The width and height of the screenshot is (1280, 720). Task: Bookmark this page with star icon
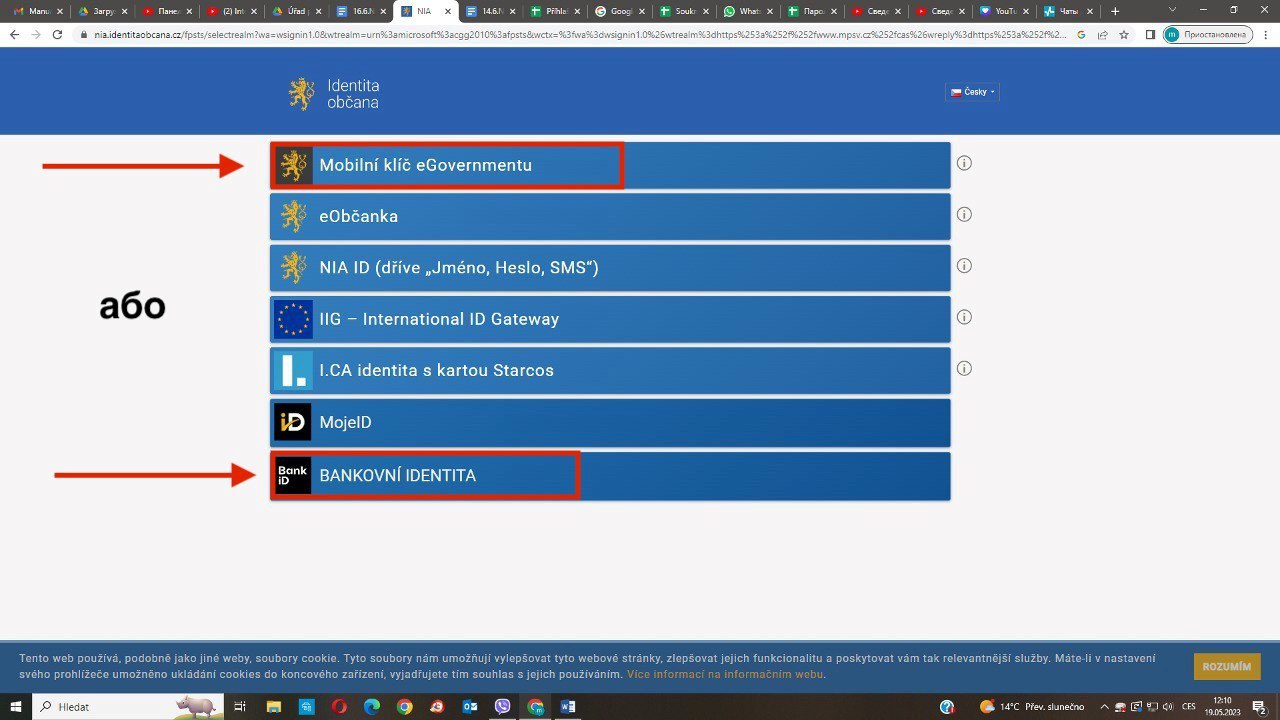pyautogui.click(x=1124, y=34)
